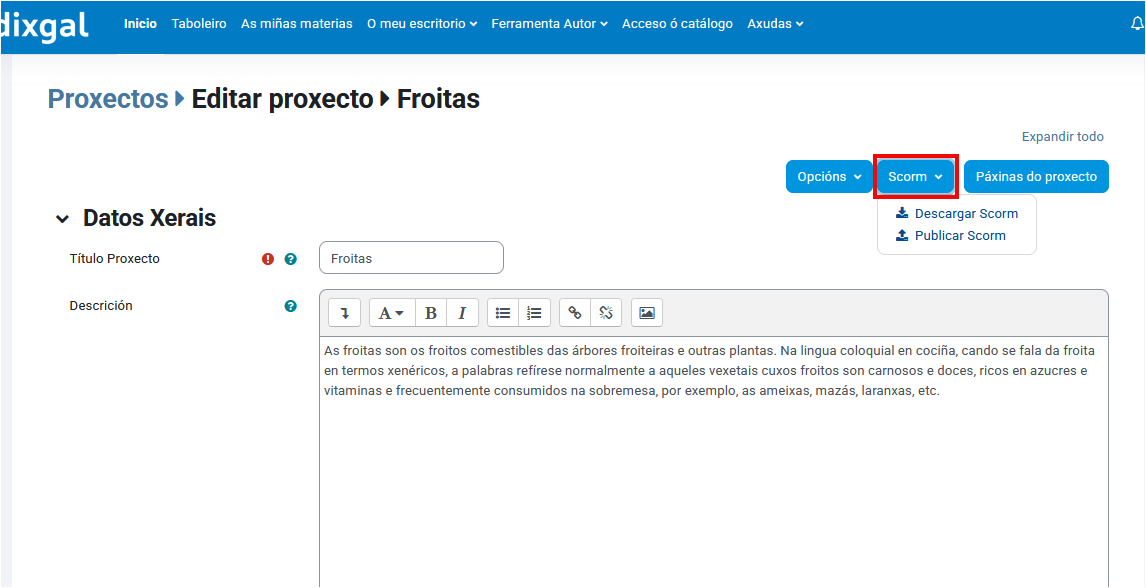The image size is (1146, 588).
Task: Select Descargar Scorm from the menu
Action: 957,214
